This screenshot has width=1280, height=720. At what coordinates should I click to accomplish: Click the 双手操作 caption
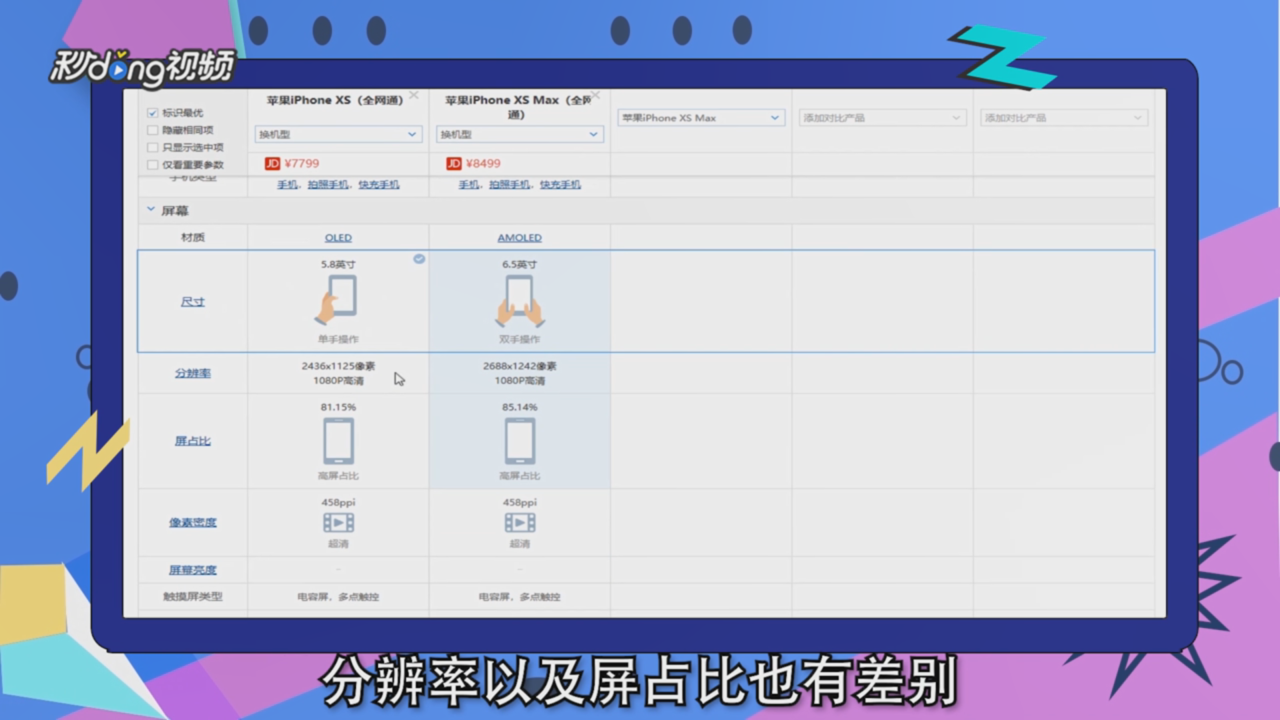(520, 340)
